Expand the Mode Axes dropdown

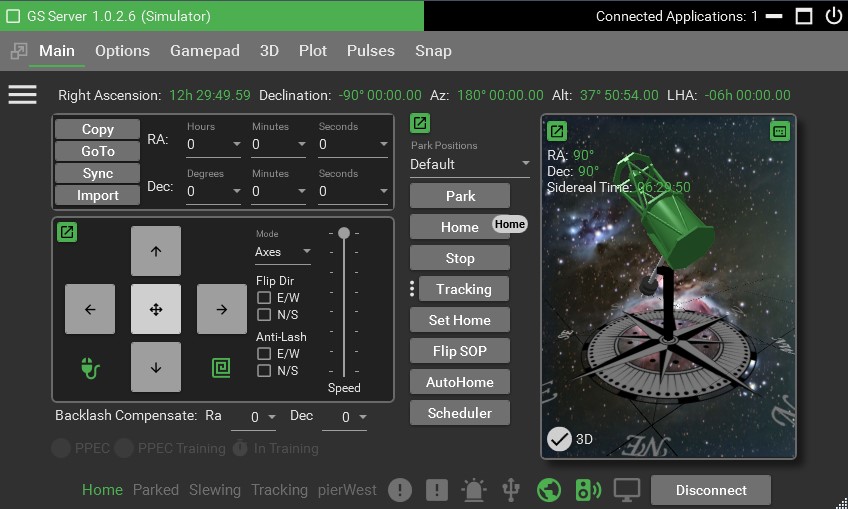click(x=283, y=252)
